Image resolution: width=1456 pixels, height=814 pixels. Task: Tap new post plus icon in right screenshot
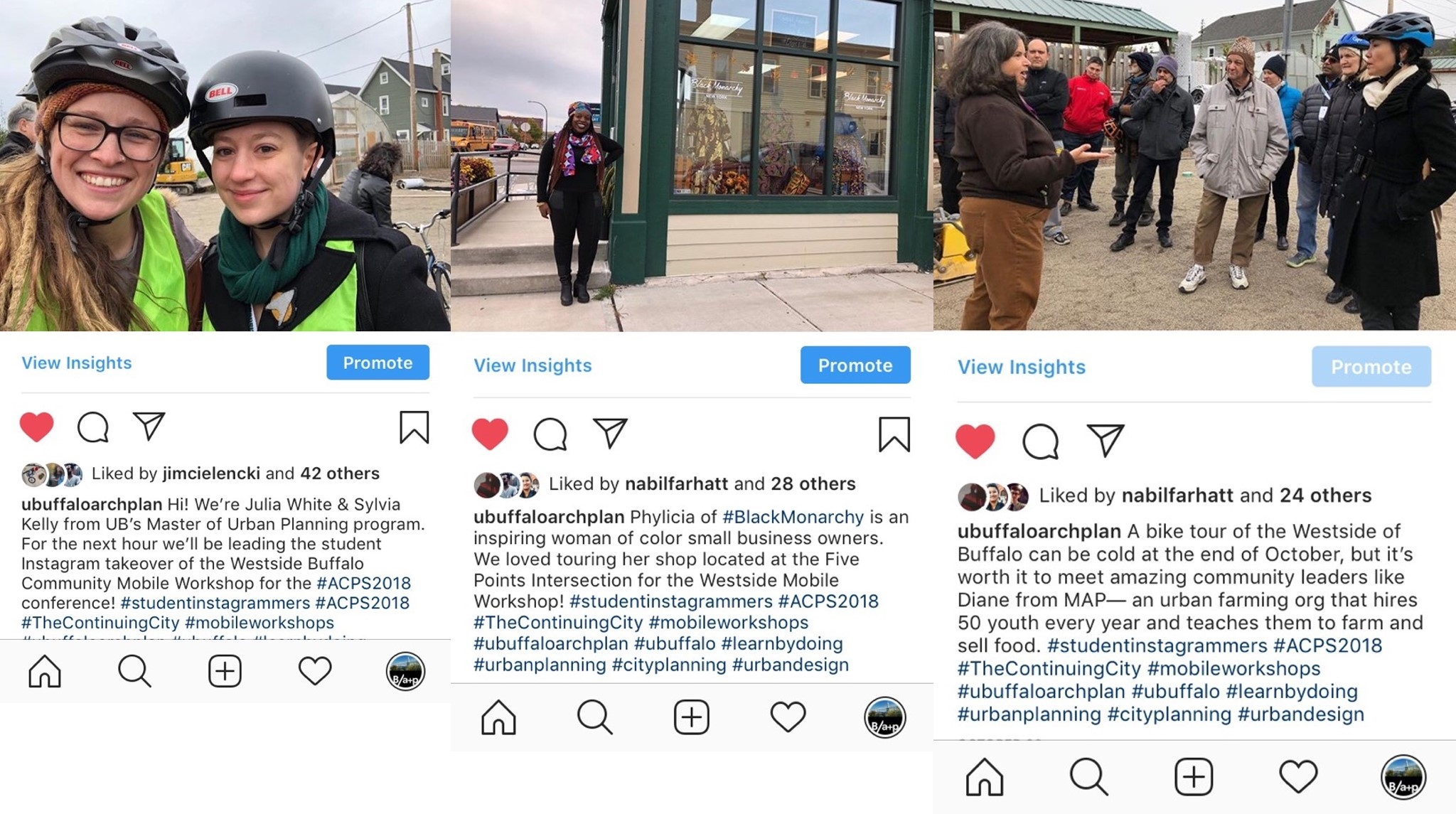pos(1193,776)
